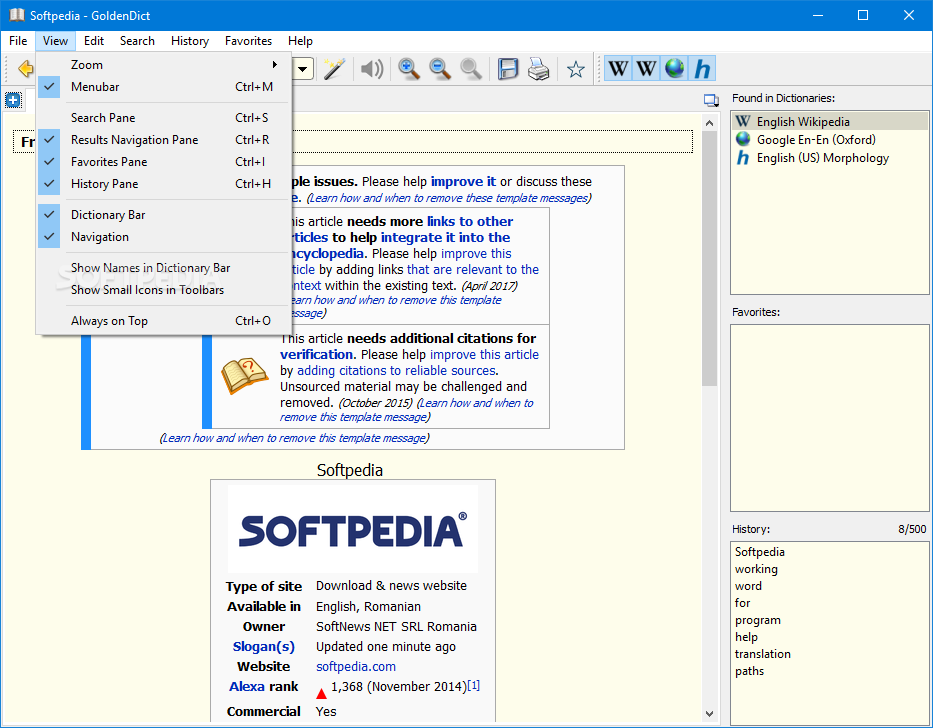The width and height of the screenshot is (933, 728).
Task: Click the new tab plus icon
Action: pos(13,100)
